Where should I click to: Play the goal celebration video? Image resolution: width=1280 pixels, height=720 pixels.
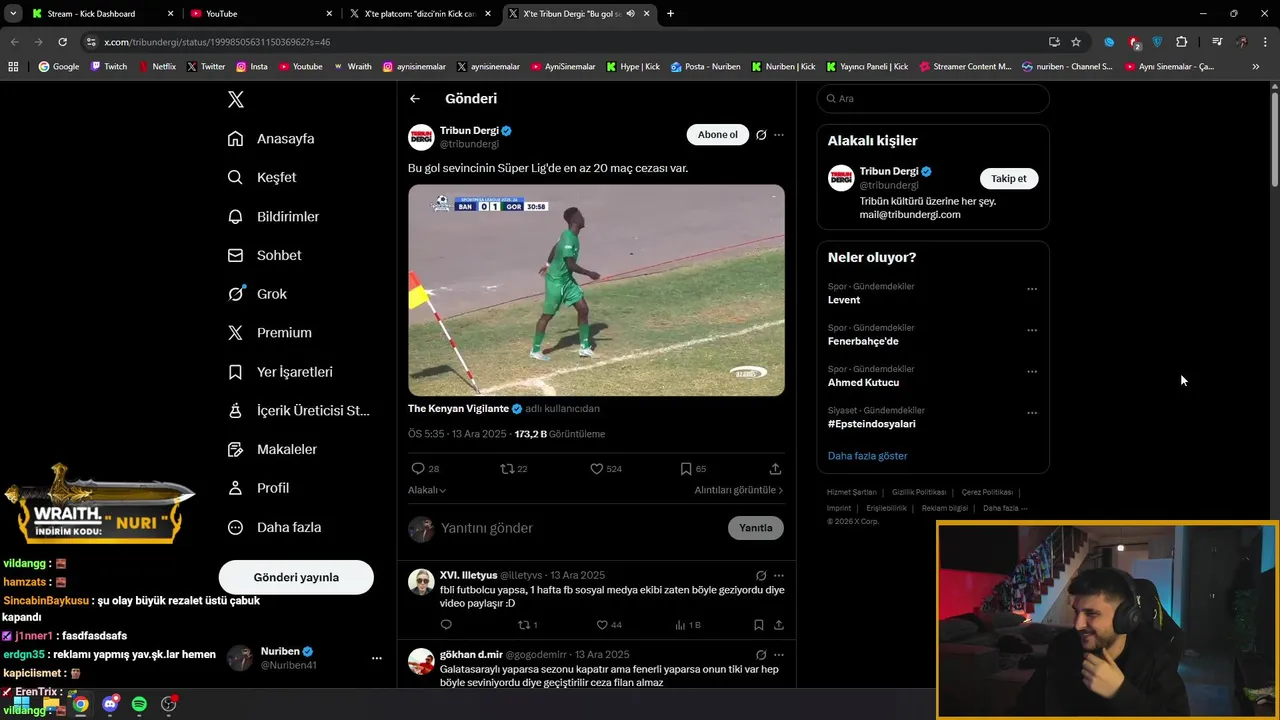pos(596,290)
